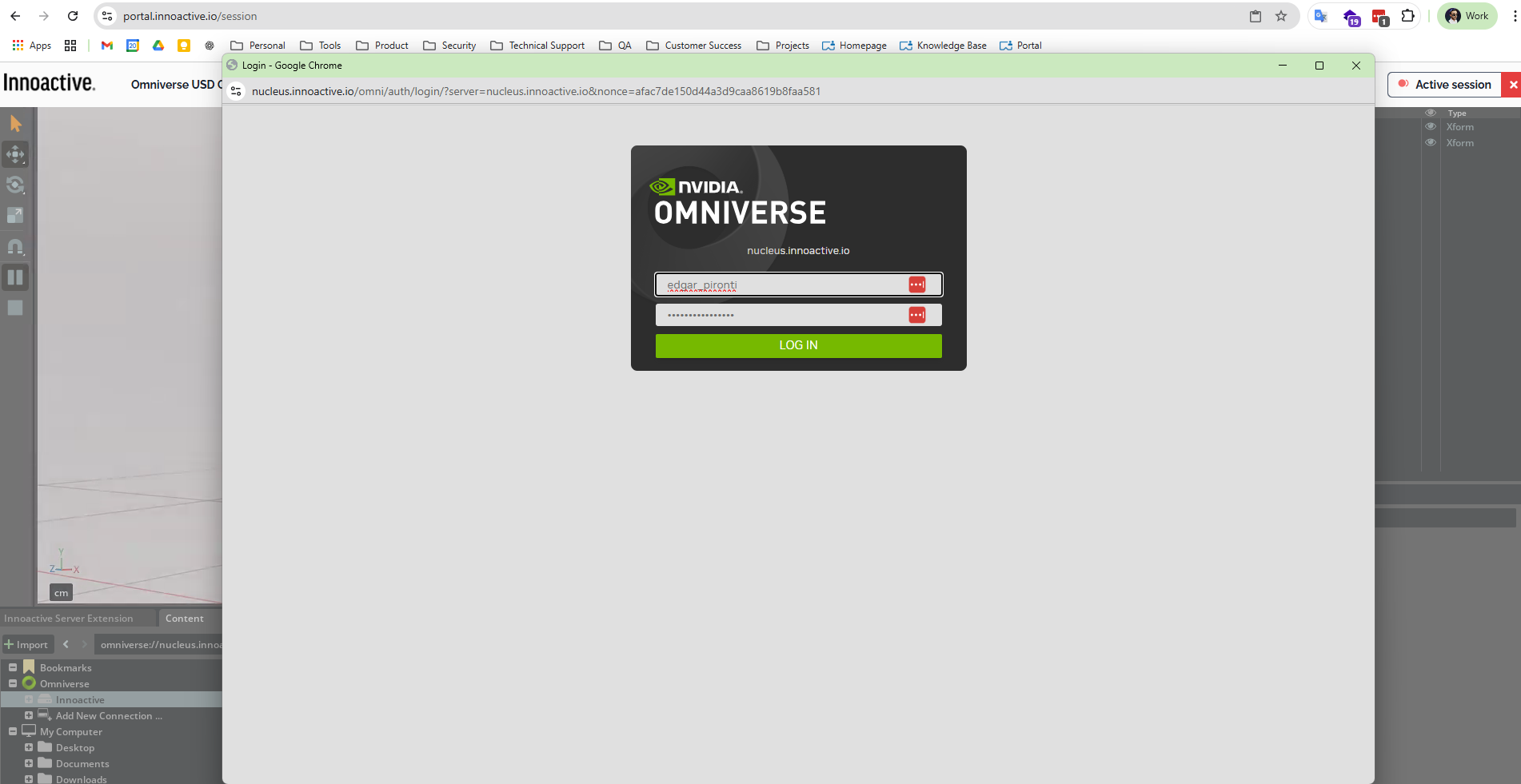The image size is (1521, 784).
Task: Click the Stop icon below the pause button
Action: [x=14, y=308]
